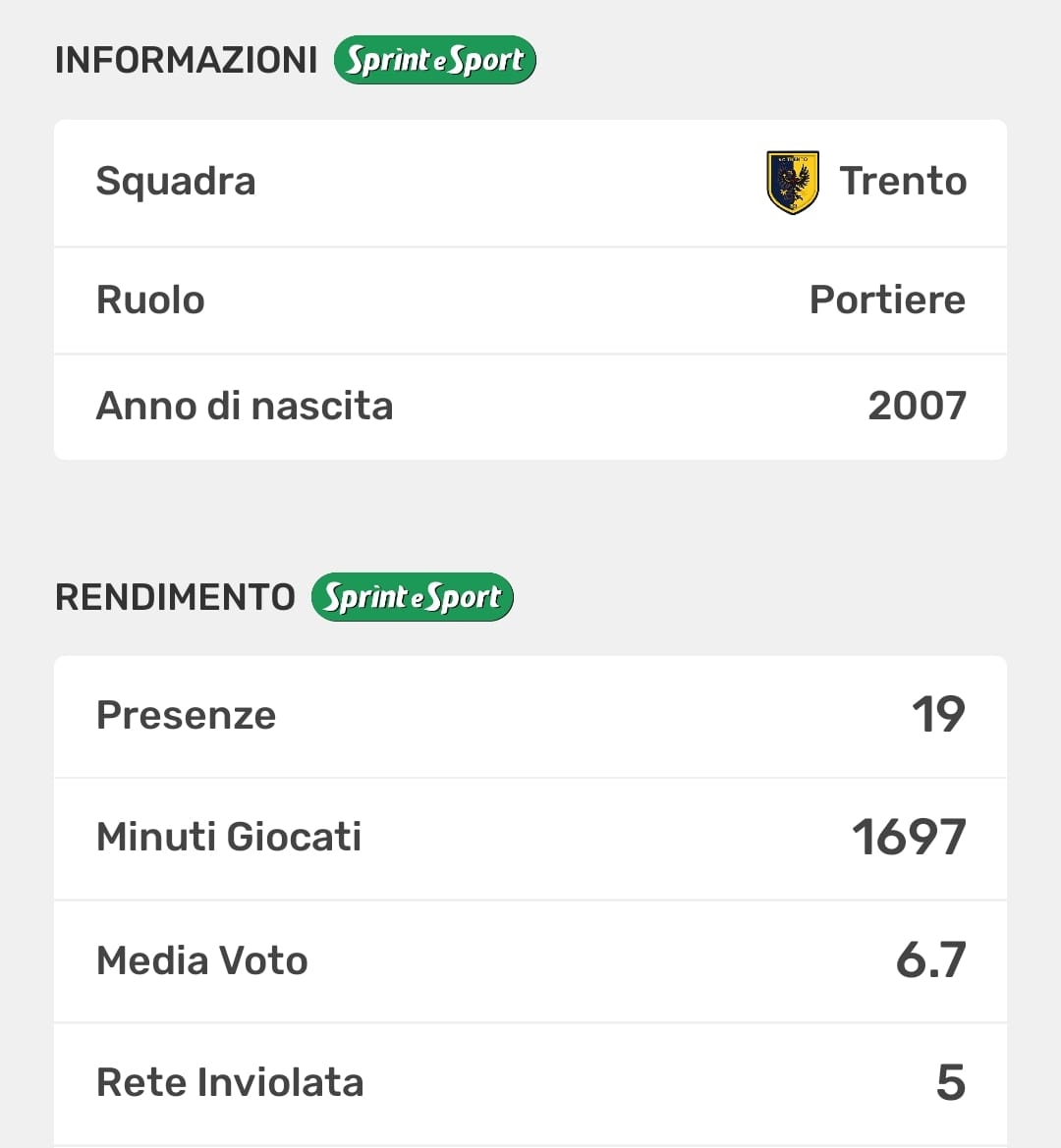
Task: Select the Squadra label
Action: click(176, 182)
